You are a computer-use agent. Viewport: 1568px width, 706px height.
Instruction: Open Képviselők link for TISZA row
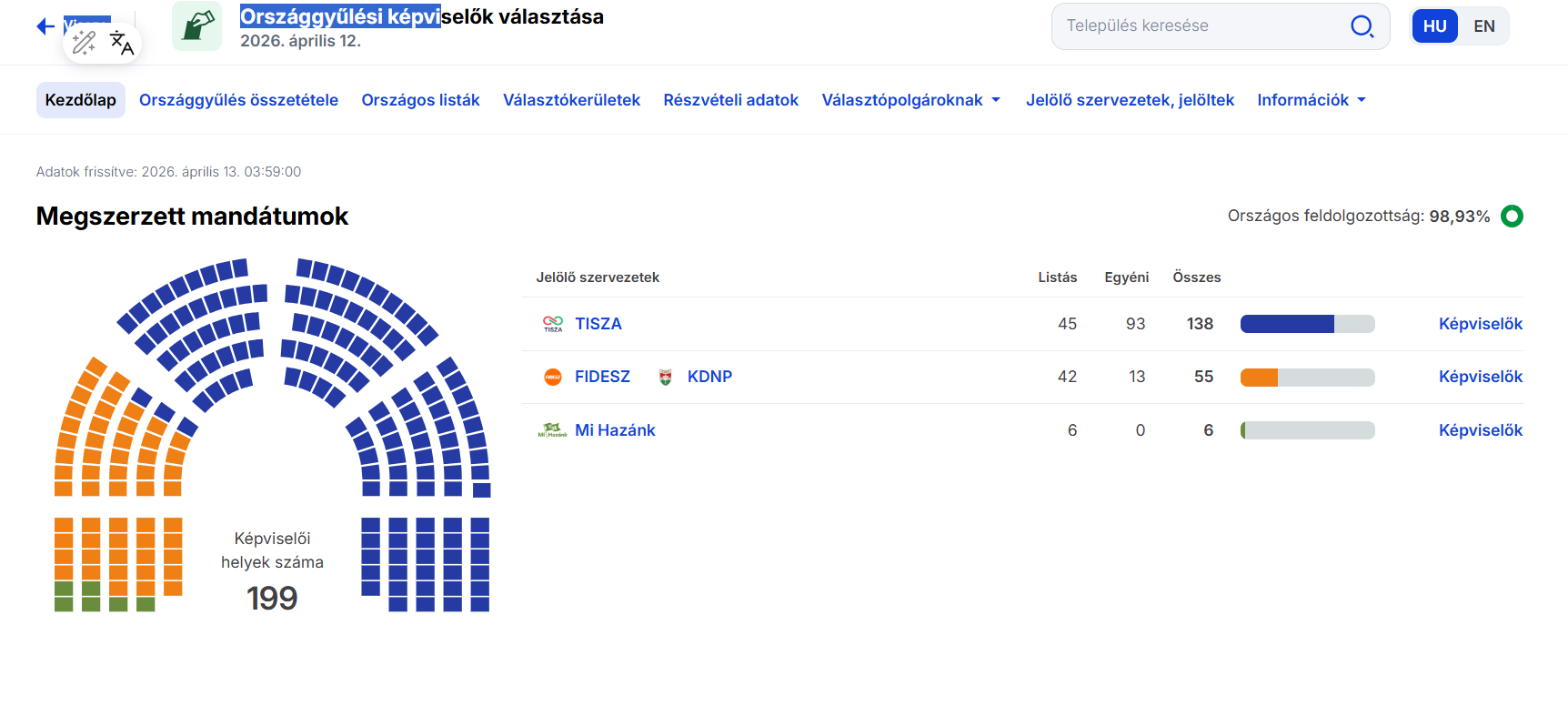click(1480, 324)
